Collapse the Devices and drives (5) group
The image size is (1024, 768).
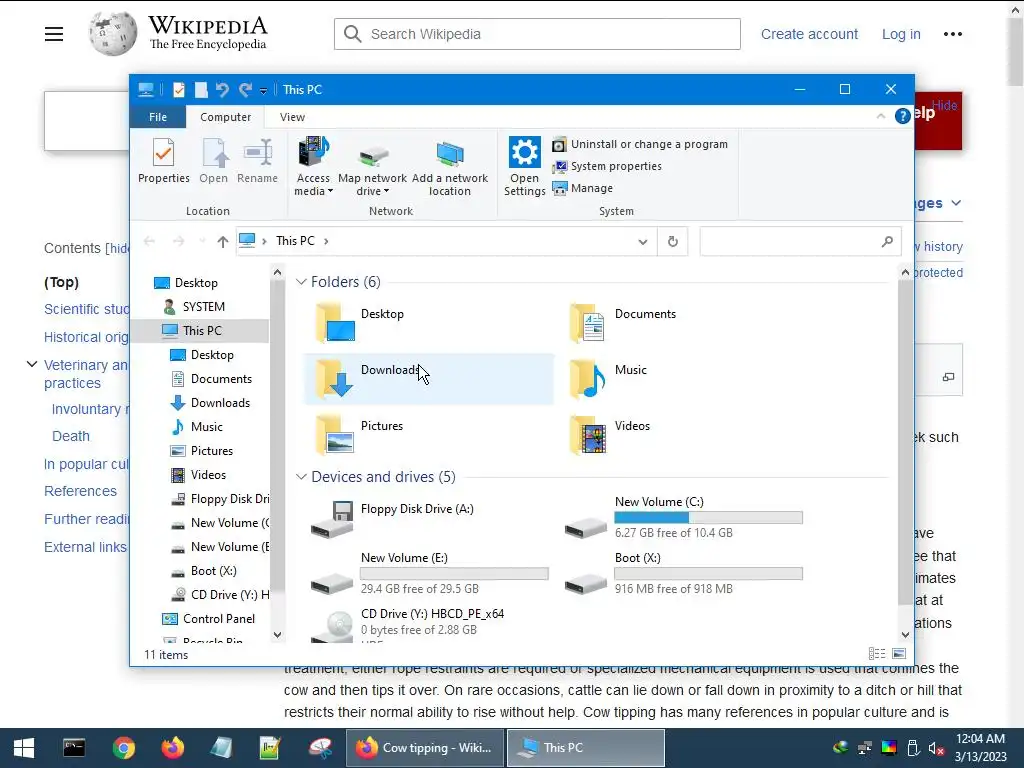pos(301,477)
